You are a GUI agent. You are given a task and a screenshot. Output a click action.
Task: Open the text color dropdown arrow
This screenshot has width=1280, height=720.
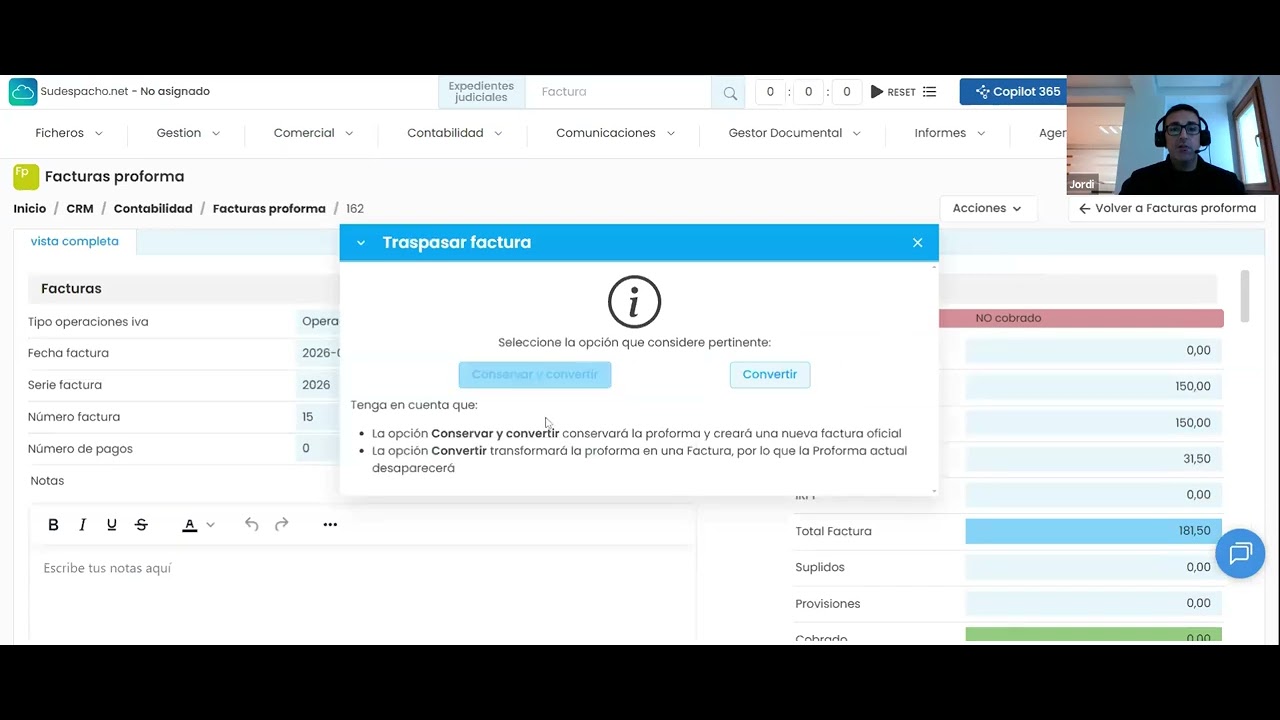[x=210, y=525]
